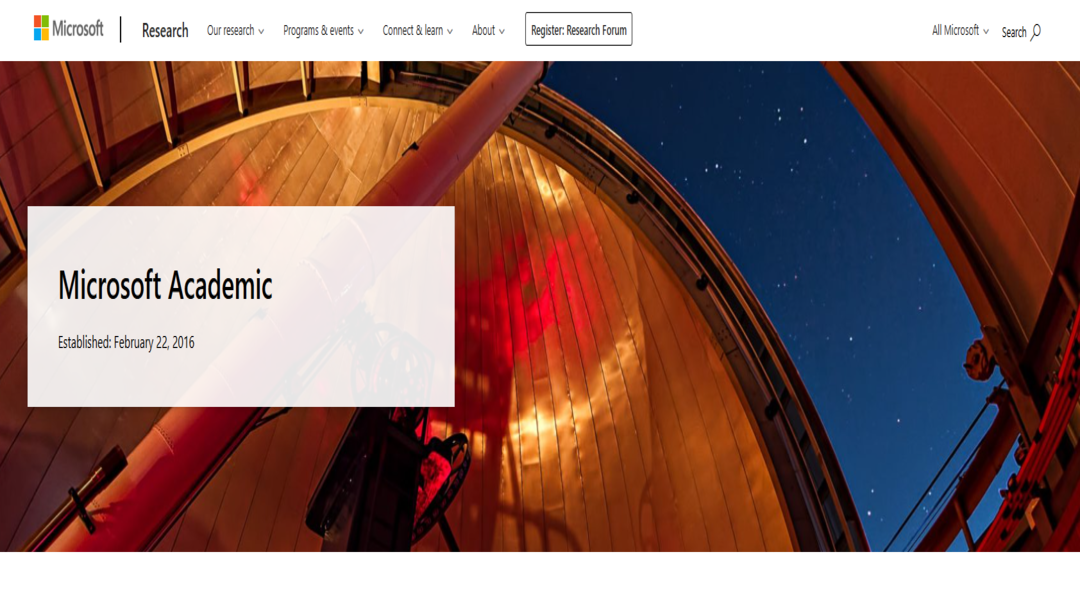Screen dimensions: 1080x600
Task: Select the Microsoft Academic heading
Action: pyautogui.click(x=165, y=285)
